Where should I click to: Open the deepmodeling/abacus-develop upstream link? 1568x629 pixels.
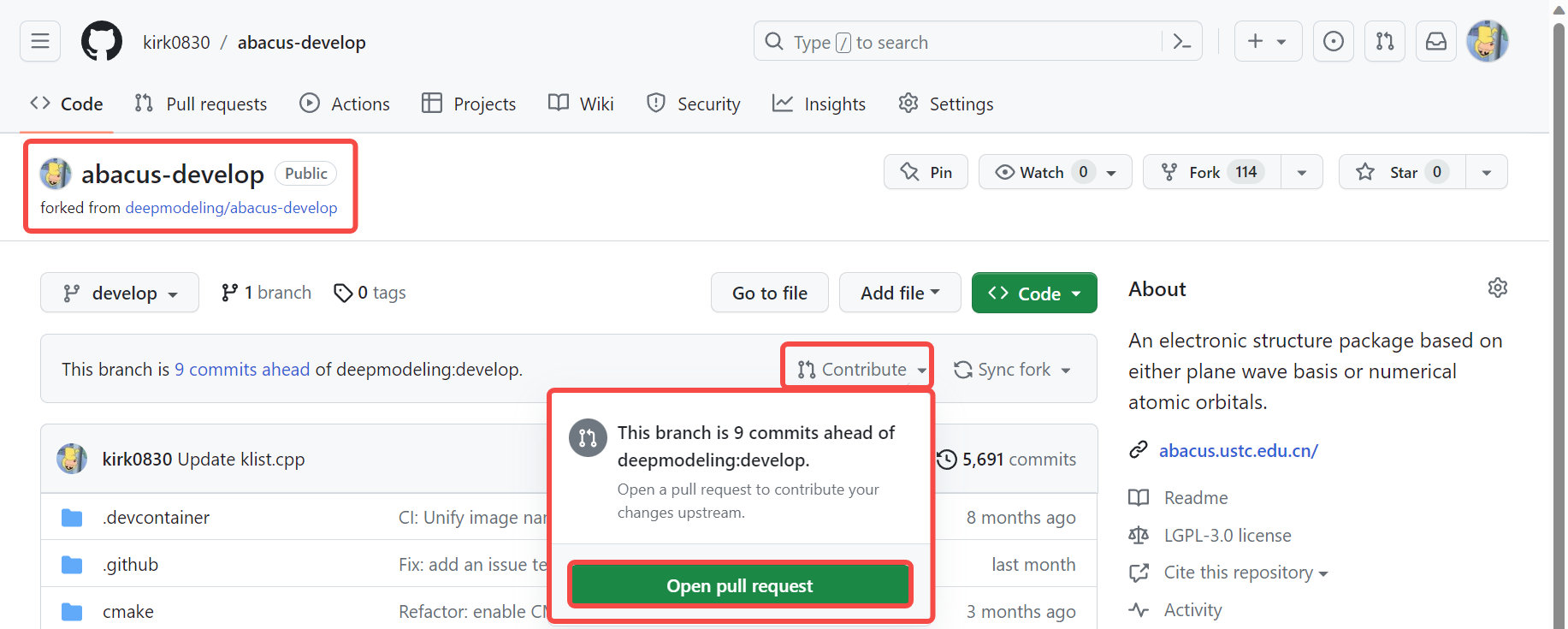point(231,208)
